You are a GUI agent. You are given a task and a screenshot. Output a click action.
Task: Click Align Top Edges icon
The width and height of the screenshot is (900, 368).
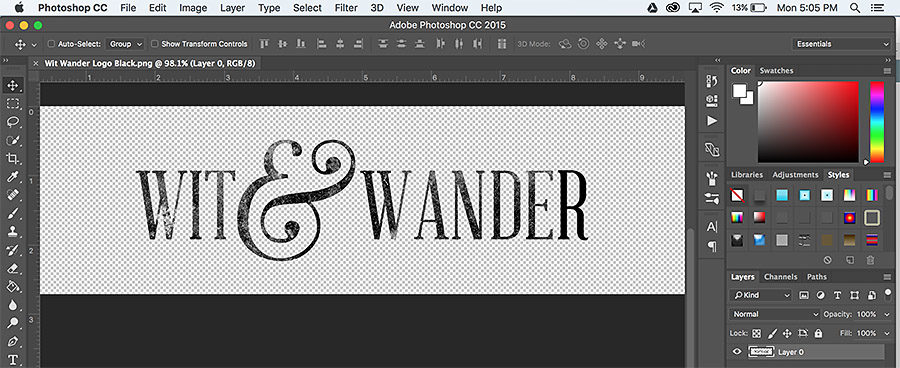tap(264, 44)
